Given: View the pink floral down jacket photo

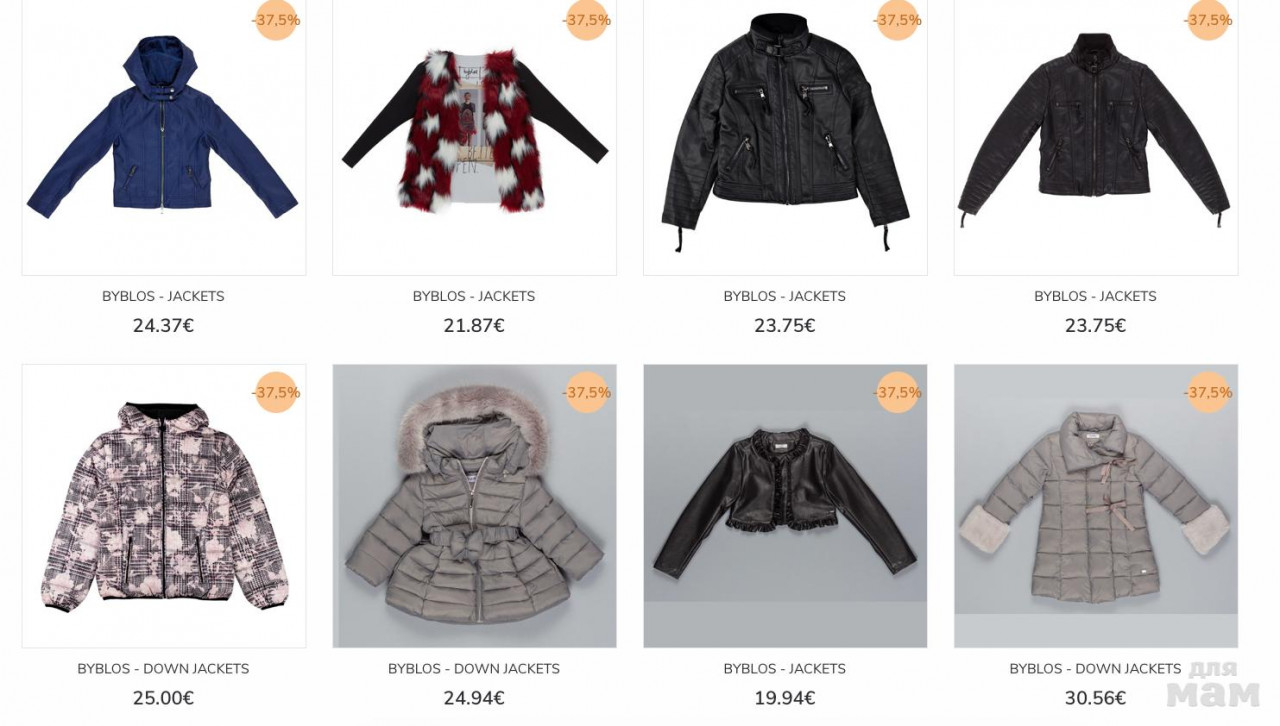Looking at the screenshot, I should tap(164, 506).
